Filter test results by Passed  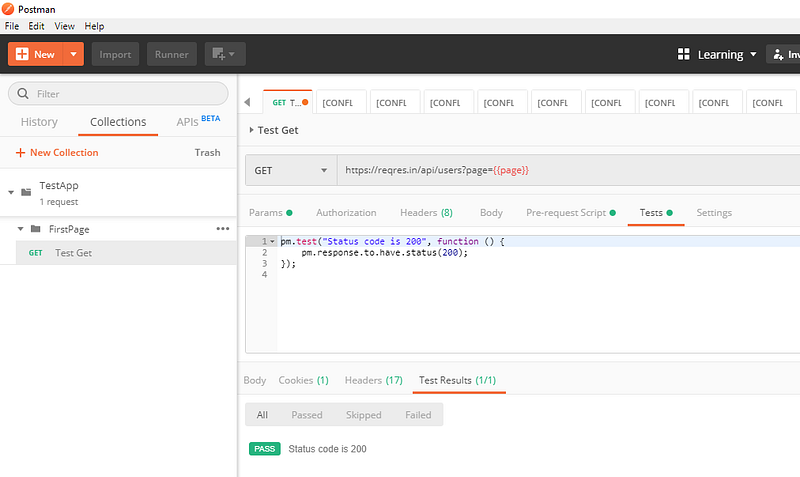tap(307, 415)
